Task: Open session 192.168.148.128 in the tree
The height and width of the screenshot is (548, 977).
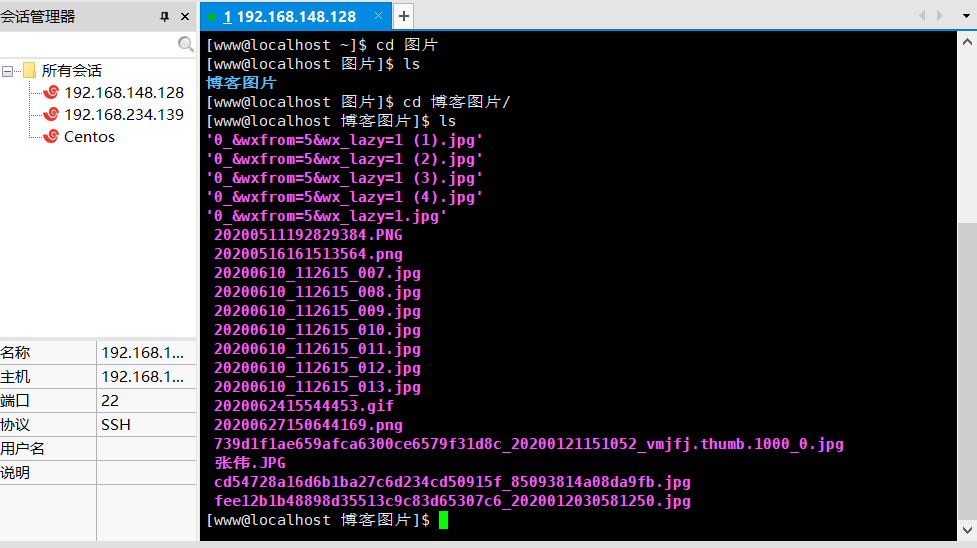Action: (x=123, y=93)
